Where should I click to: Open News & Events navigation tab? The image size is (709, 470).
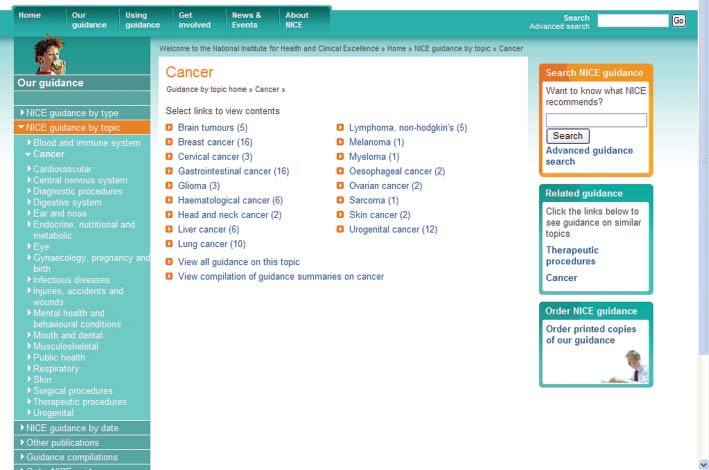(x=246, y=20)
